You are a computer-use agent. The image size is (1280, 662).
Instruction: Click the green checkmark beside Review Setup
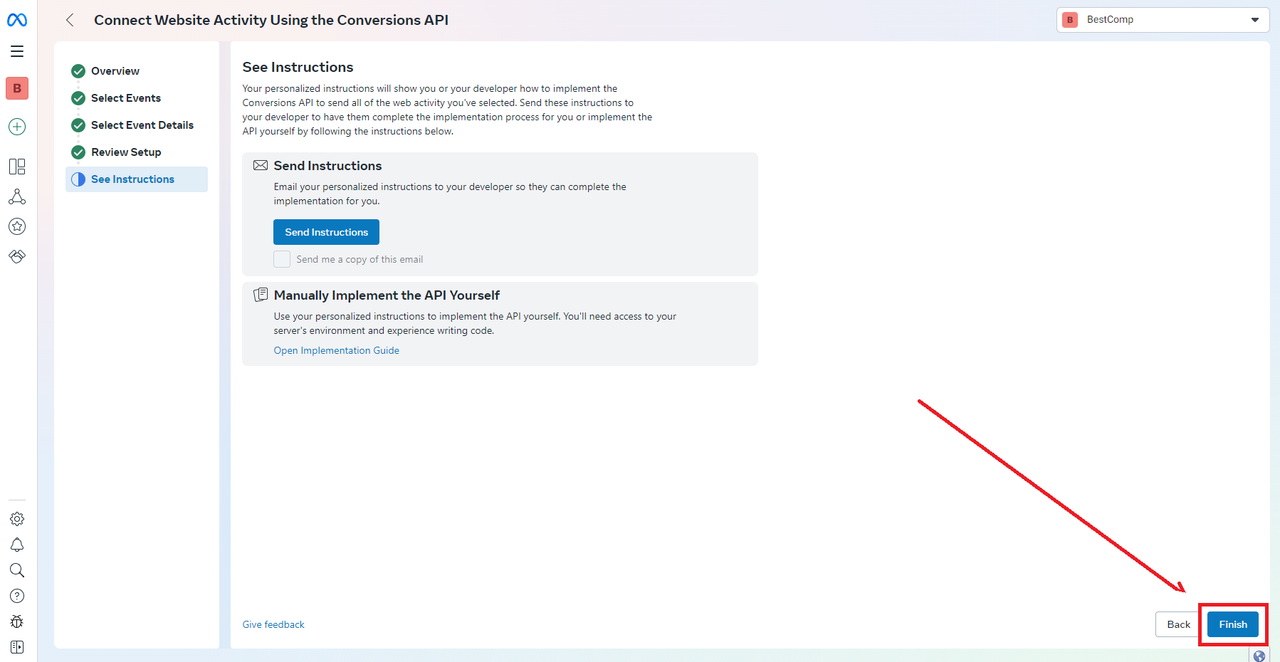pyautogui.click(x=78, y=152)
